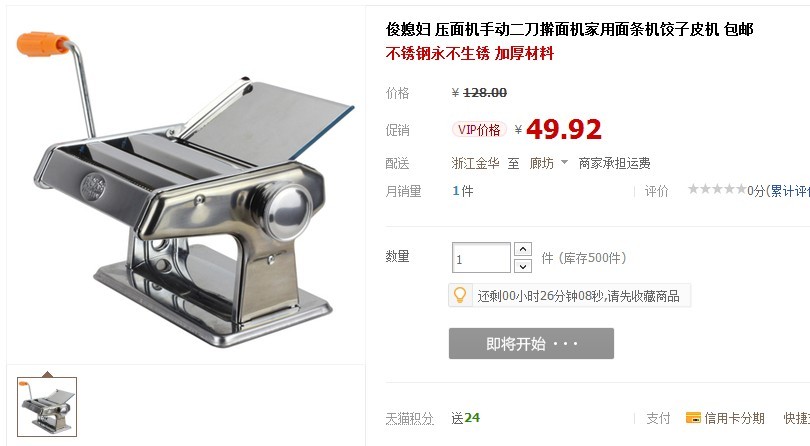
Task: Click the five-star rating icons
Action: point(717,190)
